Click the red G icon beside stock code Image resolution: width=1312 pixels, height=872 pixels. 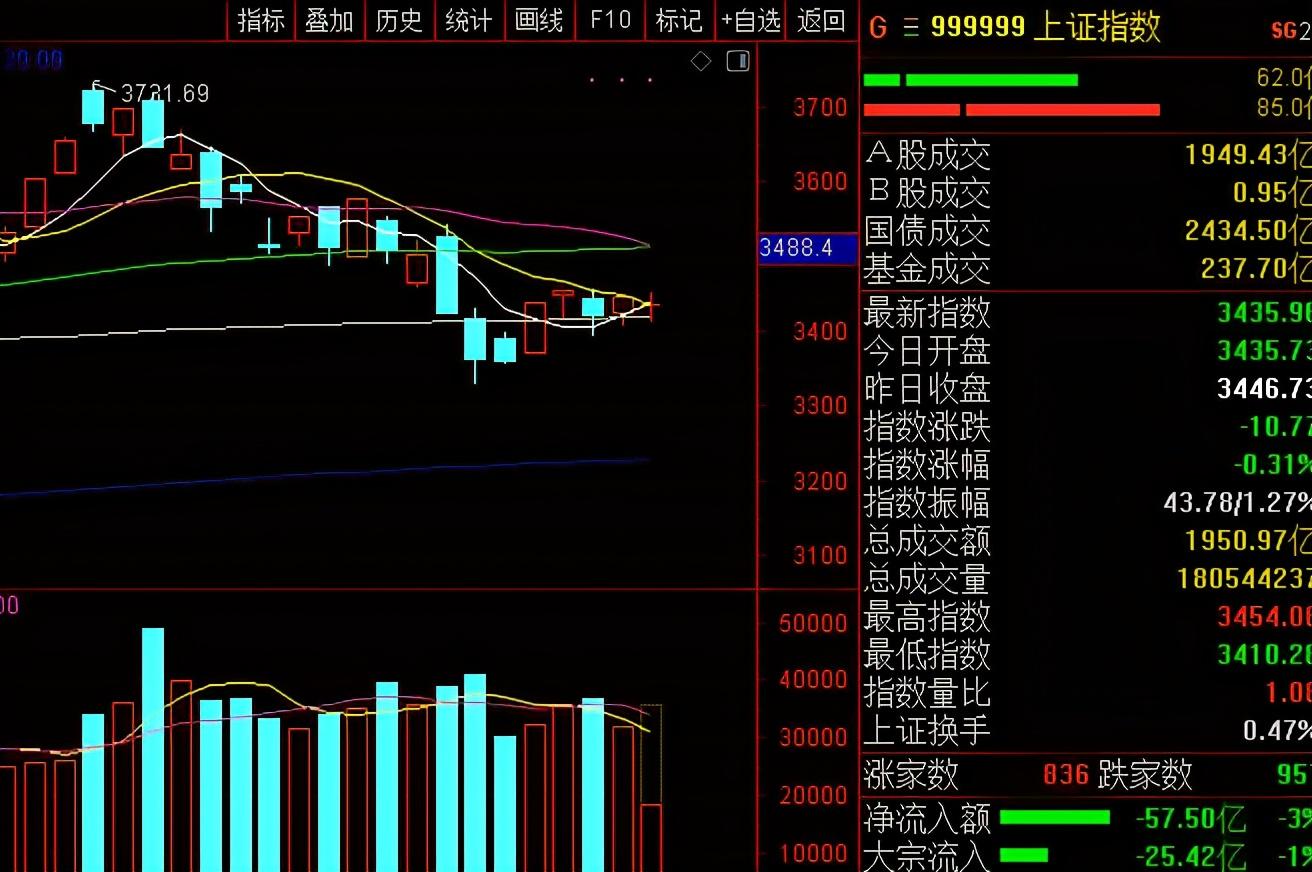[878, 27]
